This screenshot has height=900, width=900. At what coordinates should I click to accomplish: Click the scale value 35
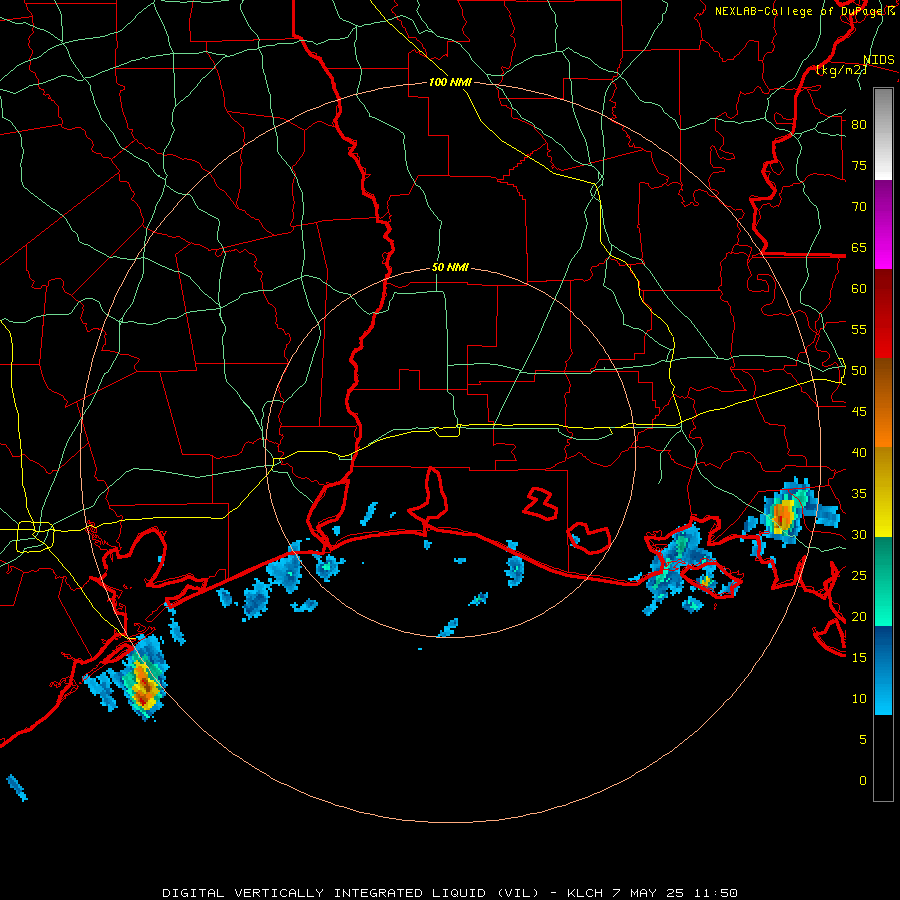point(859,494)
